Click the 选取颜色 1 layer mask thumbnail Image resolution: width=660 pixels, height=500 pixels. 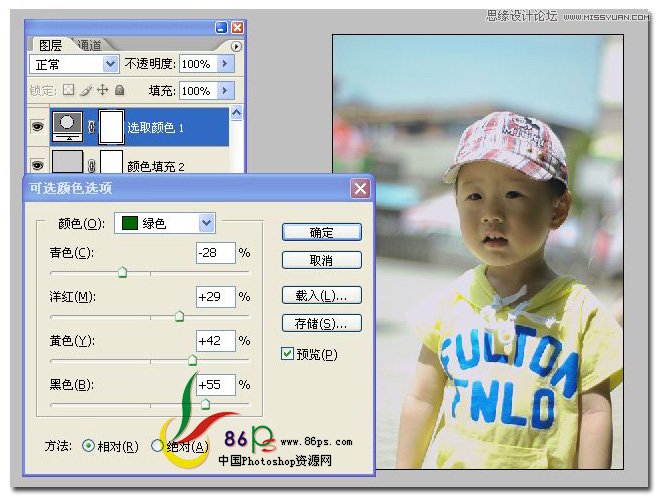[x=111, y=127]
